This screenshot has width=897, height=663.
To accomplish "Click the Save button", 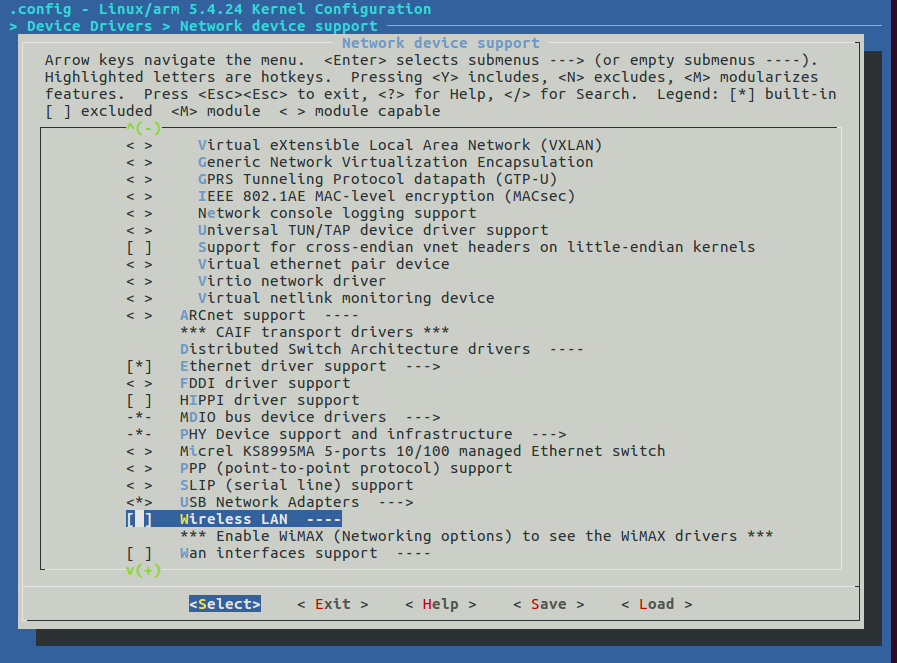I will pyautogui.click(x=548, y=604).
